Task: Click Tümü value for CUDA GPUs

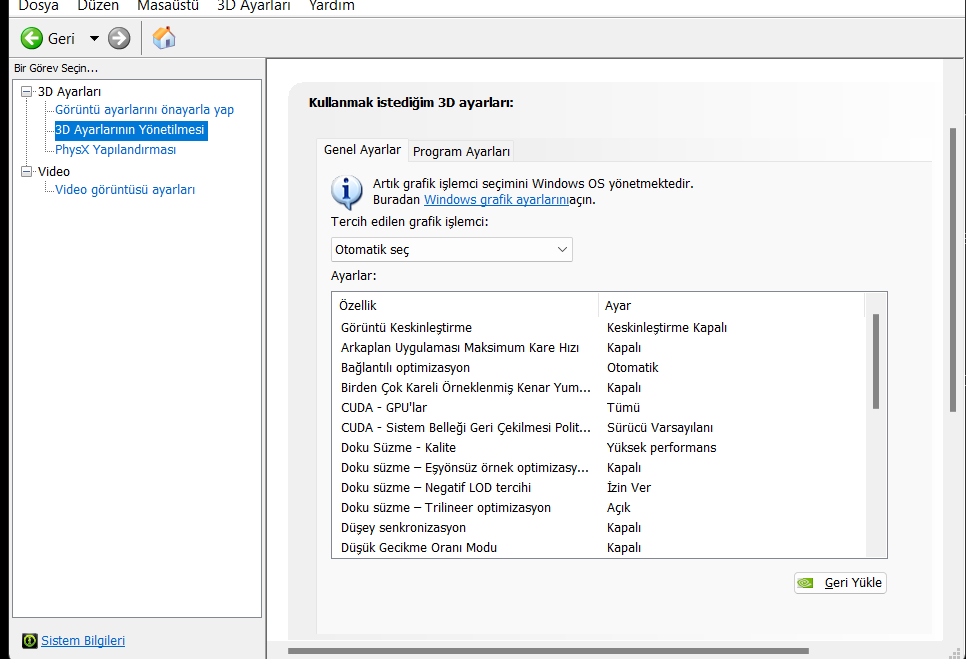Action: click(623, 408)
